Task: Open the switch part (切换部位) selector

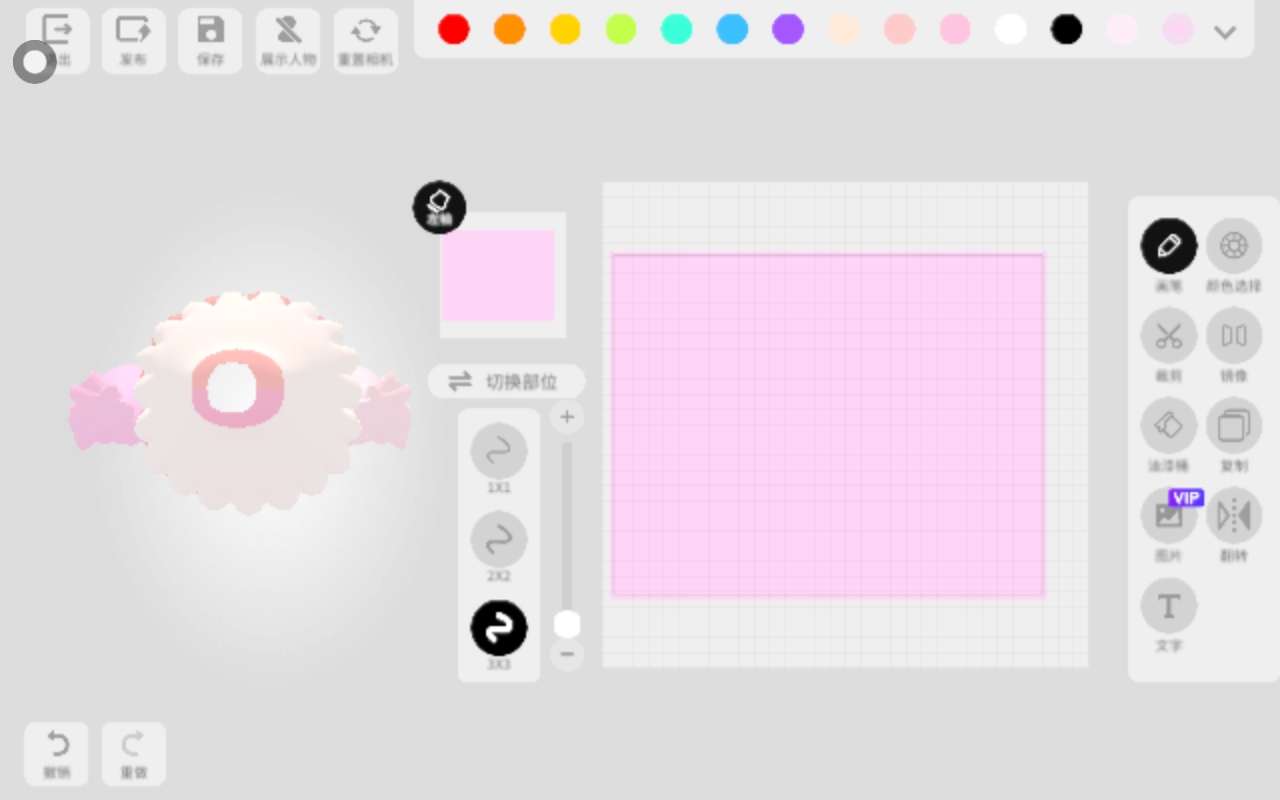Action: click(506, 382)
